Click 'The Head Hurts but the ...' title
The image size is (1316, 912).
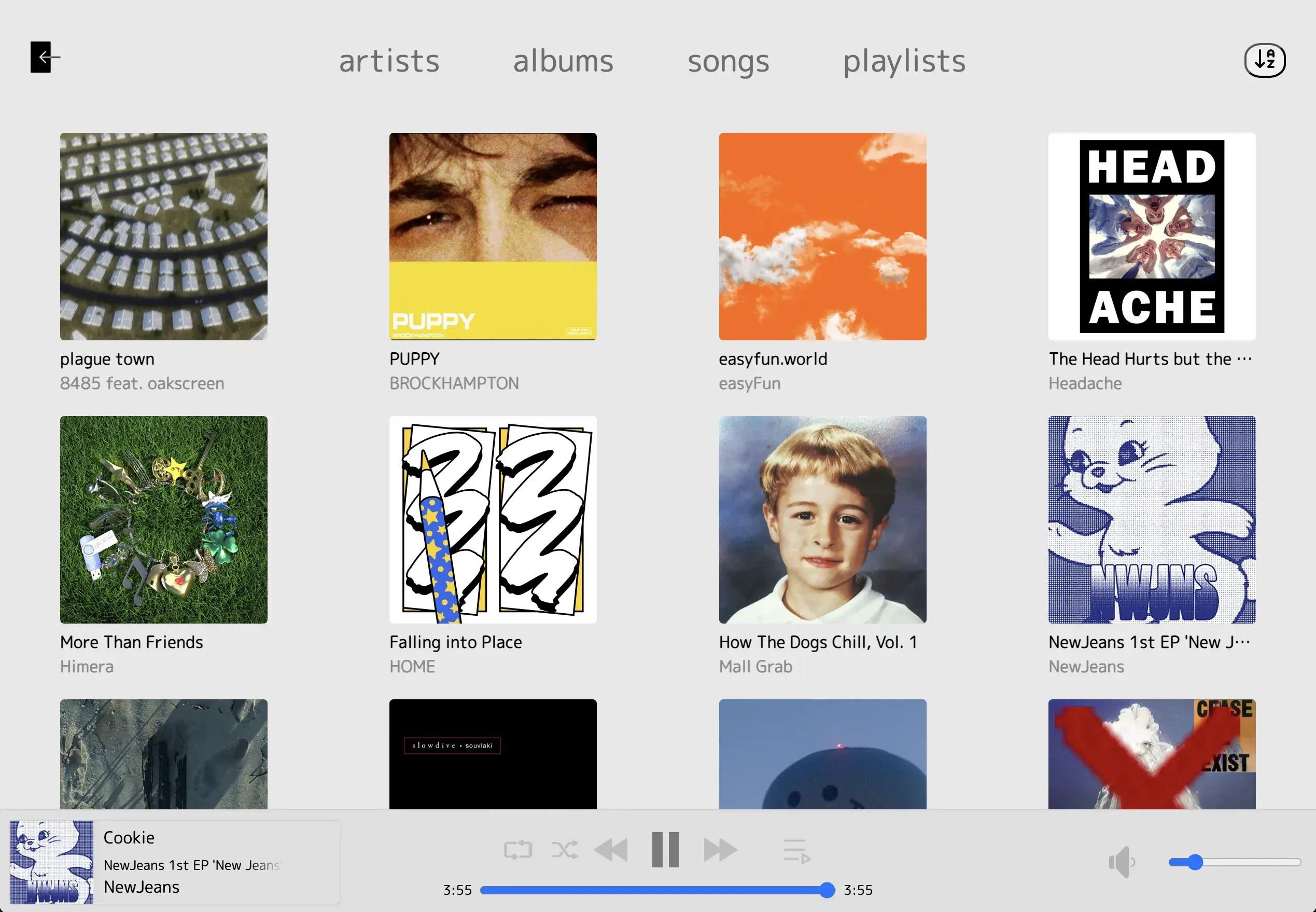(x=1151, y=359)
